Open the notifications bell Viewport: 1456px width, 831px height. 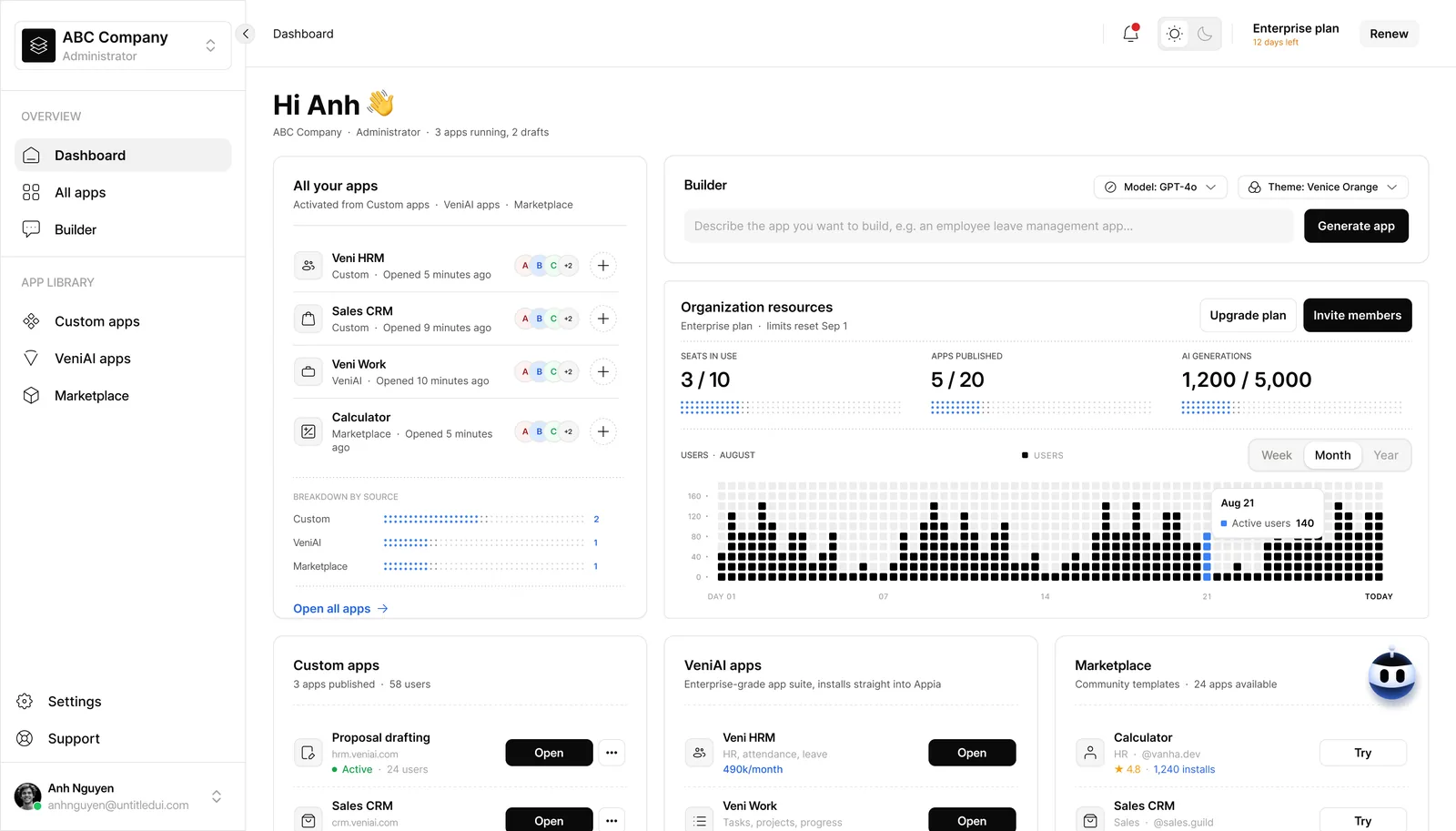tap(1130, 34)
